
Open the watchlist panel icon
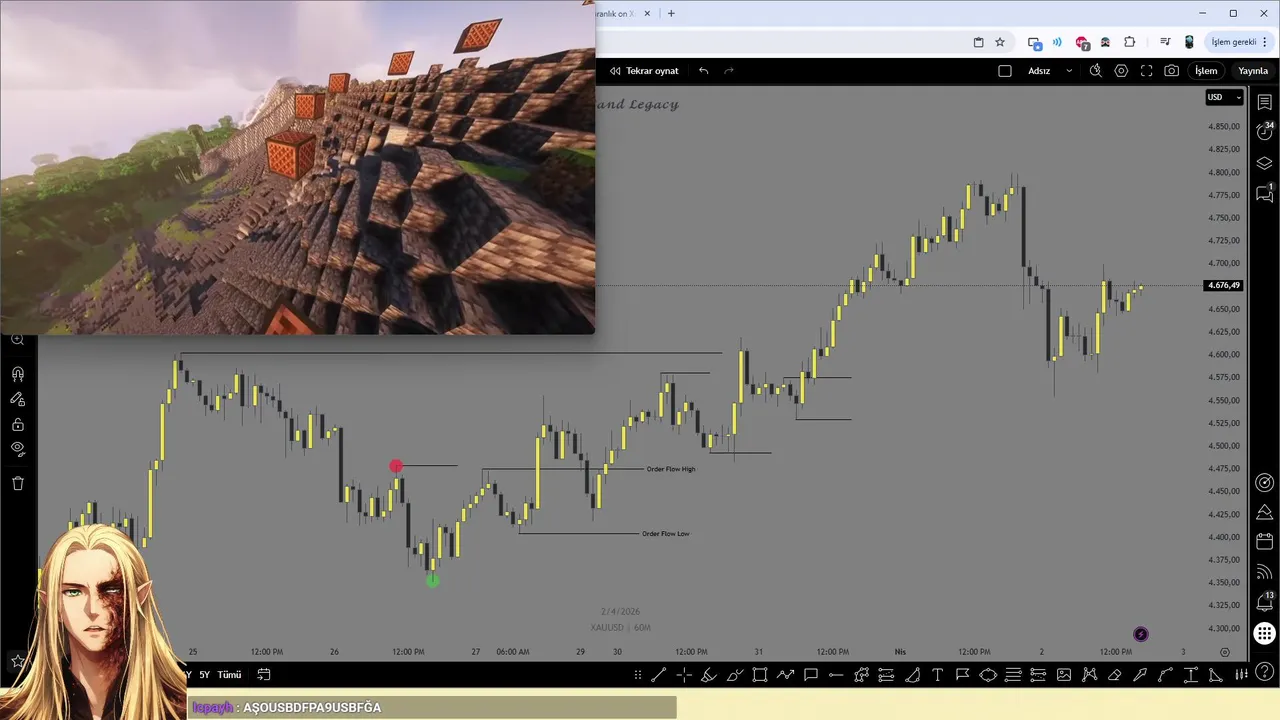1265,103
